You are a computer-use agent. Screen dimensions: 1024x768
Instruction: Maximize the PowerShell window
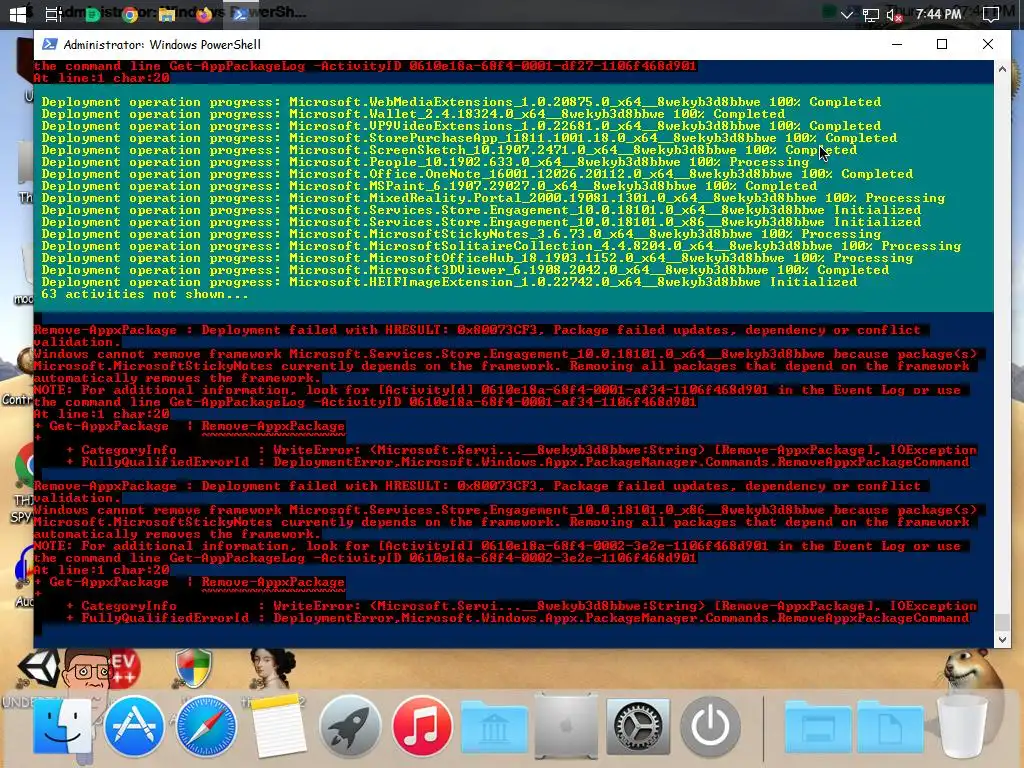tap(942, 44)
